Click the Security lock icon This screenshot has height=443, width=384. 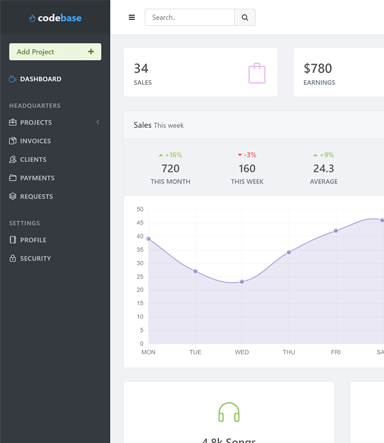(x=13, y=258)
